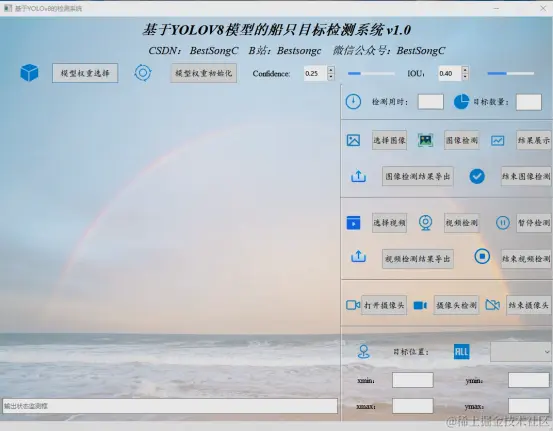
Task: Click the 结果展示 button
Action: [x=534, y=140]
